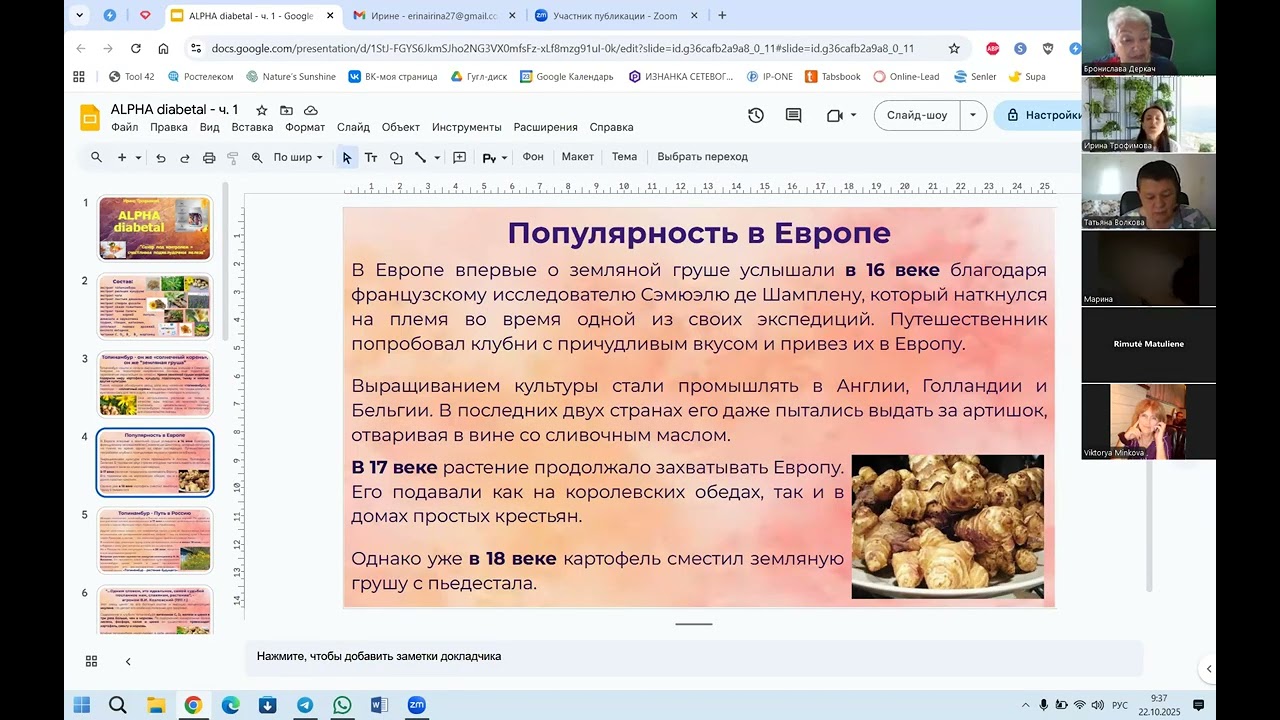1280x720 pixels.
Task: Show all comments panel
Action: click(x=794, y=115)
